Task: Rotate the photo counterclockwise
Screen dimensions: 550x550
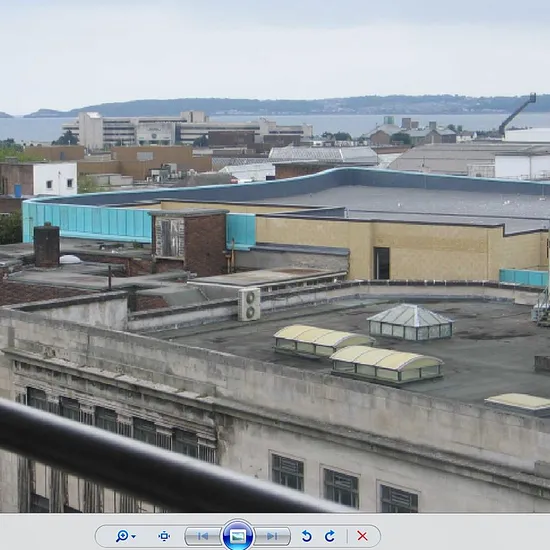Action: pyautogui.click(x=307, y=536)
